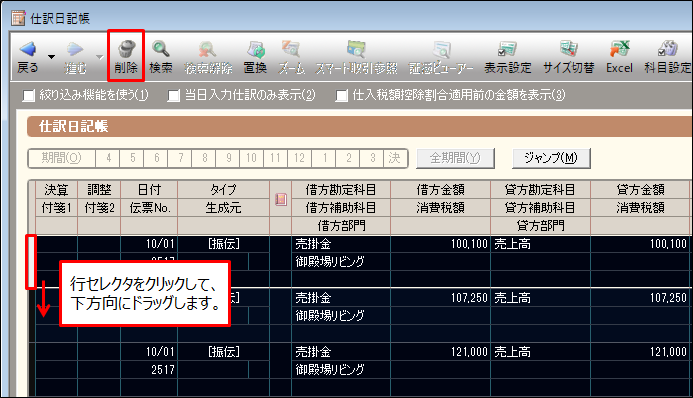The image size is (693, 398).
Task: Click the 調整 column header
Action: (99, 190)
